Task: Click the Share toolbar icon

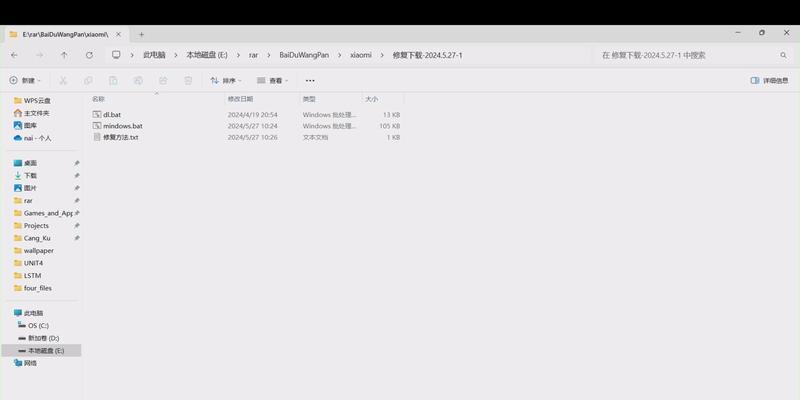Action: tap(163, 81)
